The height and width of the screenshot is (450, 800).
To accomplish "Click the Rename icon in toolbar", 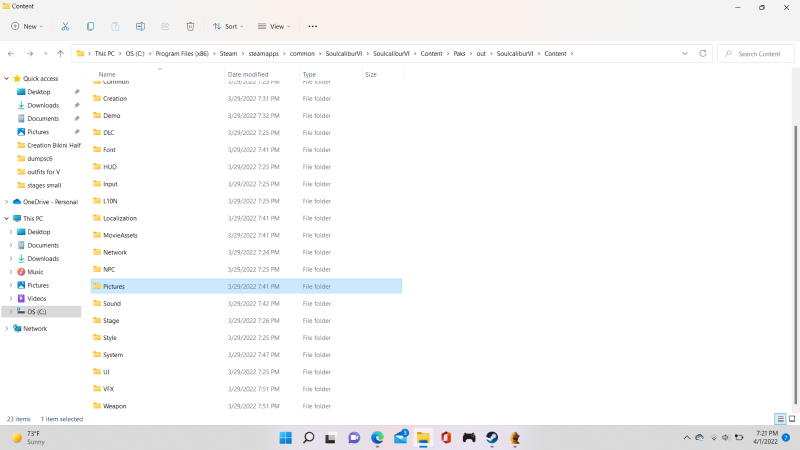I will coord(140,27).
